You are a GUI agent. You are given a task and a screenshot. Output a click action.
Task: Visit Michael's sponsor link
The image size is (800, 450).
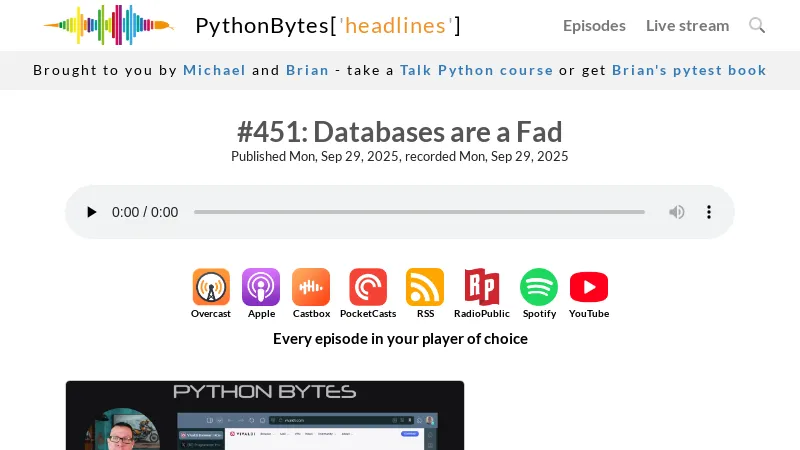coord(214,70)
